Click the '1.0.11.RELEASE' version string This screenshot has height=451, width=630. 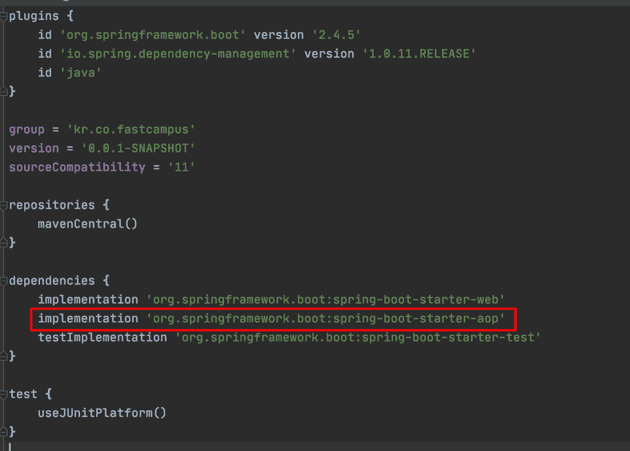click(x=418, y=54)
